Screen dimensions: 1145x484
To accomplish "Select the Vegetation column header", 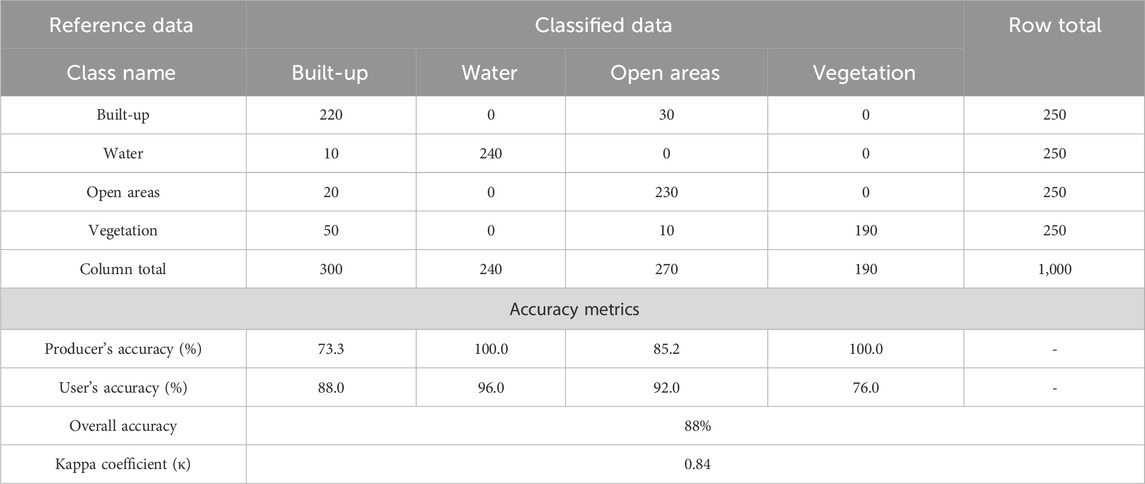I will (865, 73).
